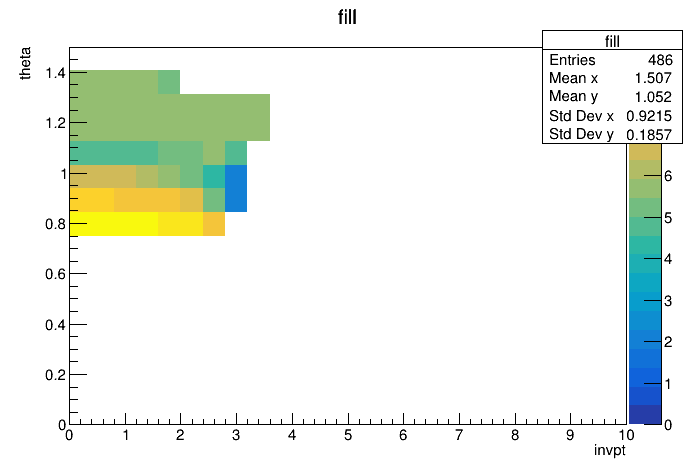Screen dimensions: 696x472
Task: Select y-axis tick label 0.4
Action: click(55, 325)
